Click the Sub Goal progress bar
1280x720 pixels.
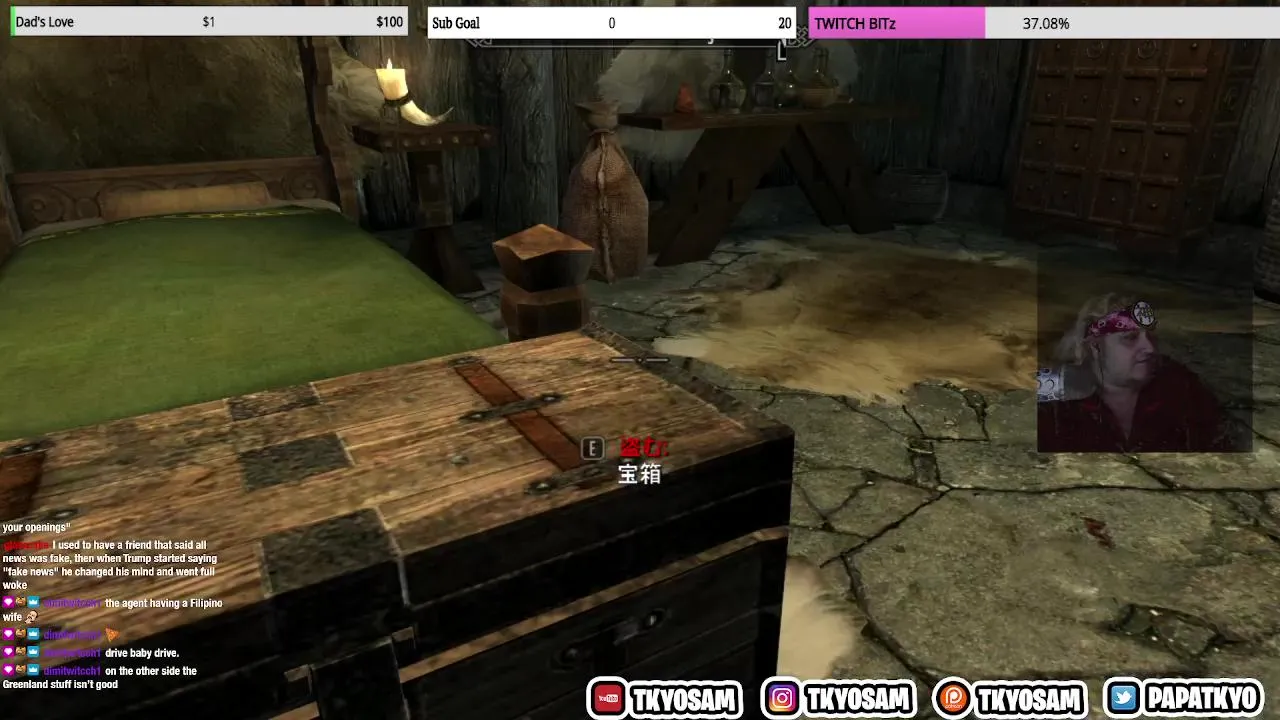612,23
